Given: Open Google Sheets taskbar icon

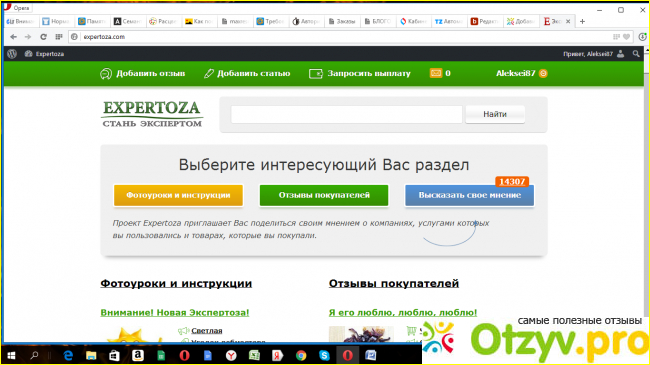Looking at the screenshot, I should [x=161, y=355].
